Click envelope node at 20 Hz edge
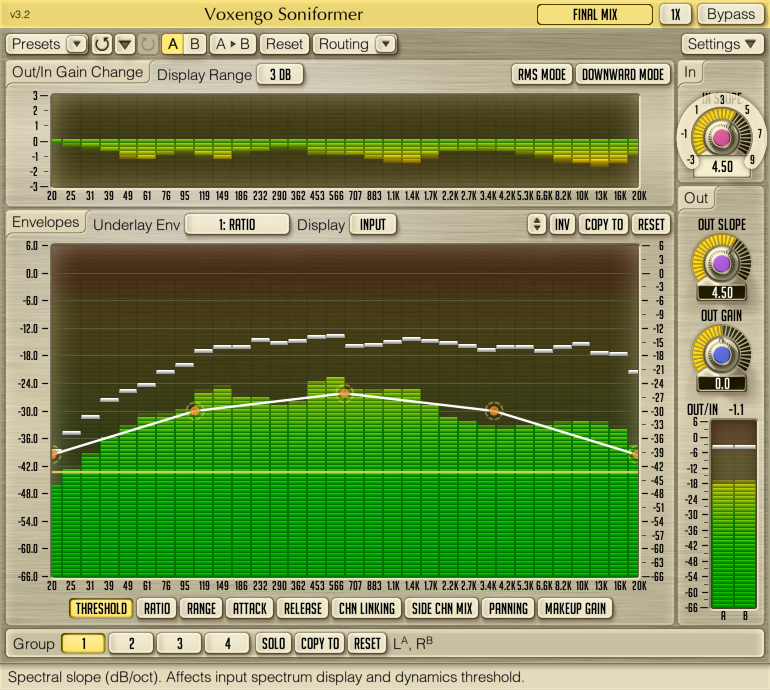This screenshot has width=770, height=690. coord(54,454)
